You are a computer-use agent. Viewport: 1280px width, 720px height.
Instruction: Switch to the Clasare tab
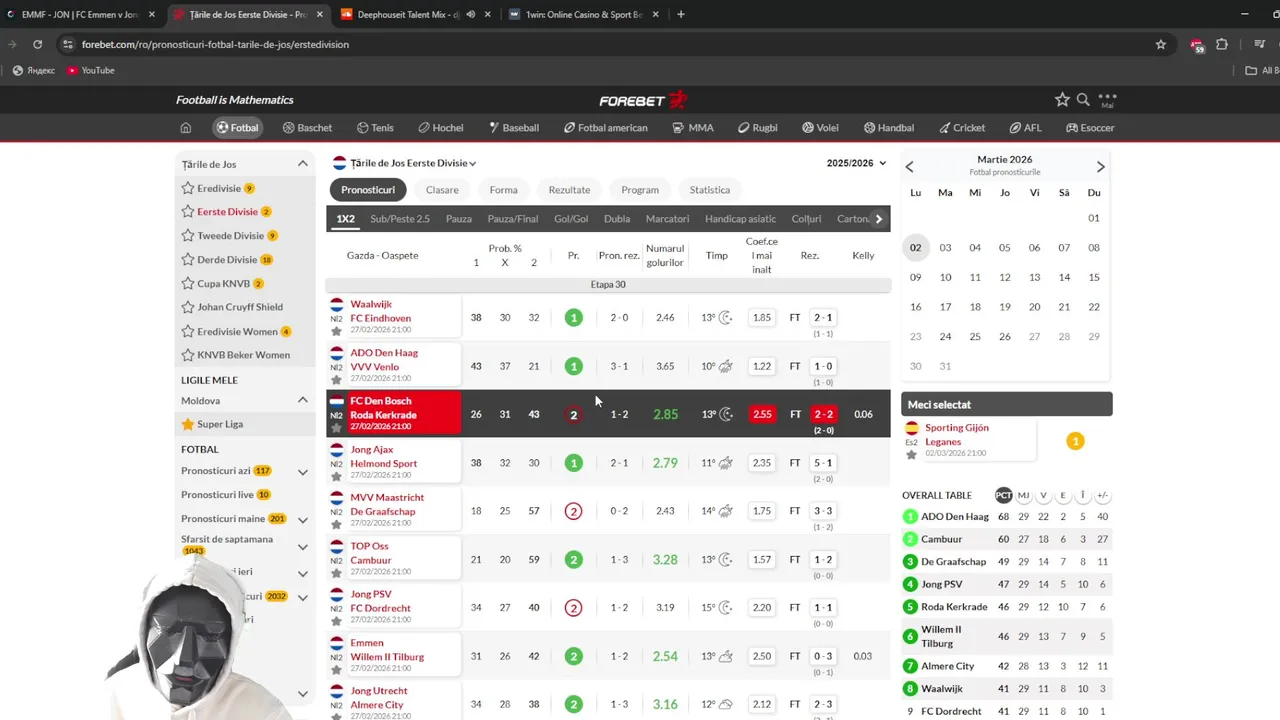[x=442, y=190]
